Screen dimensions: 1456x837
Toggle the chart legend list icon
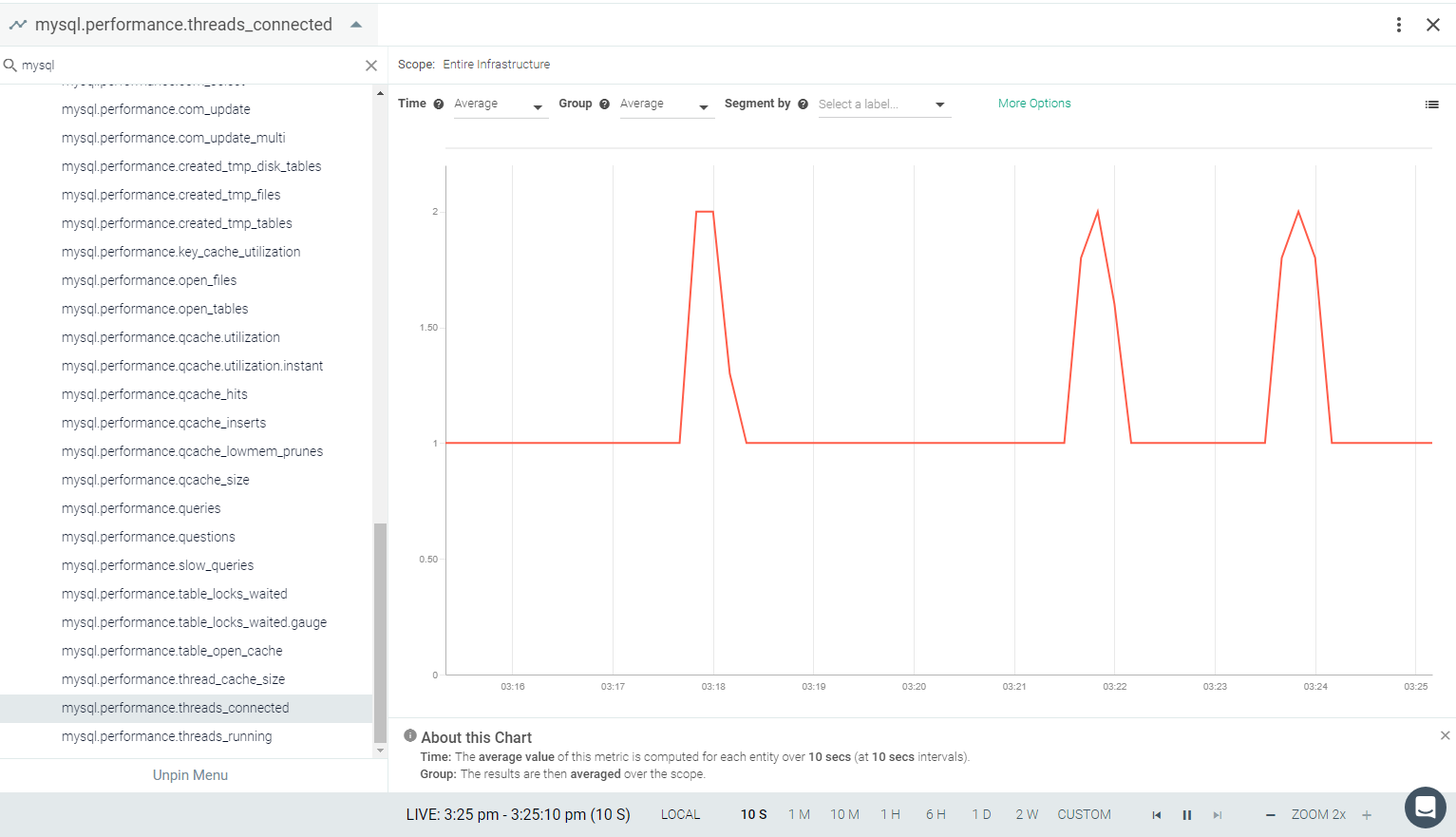(1432, 105)
